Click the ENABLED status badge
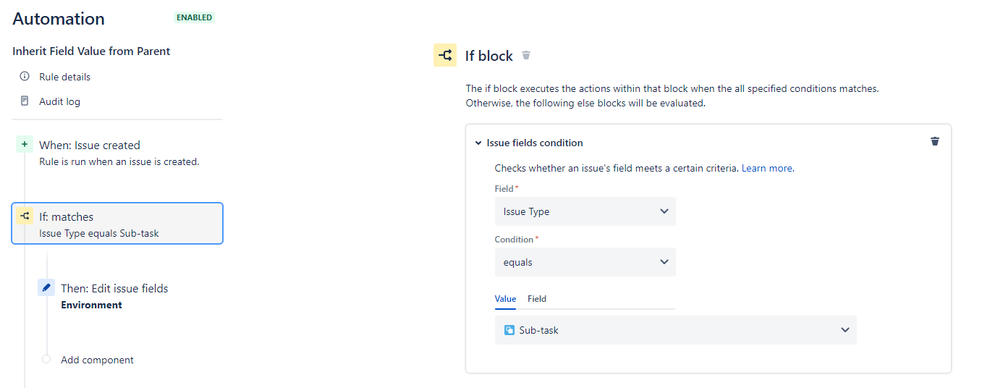 [x=194, y=18]
